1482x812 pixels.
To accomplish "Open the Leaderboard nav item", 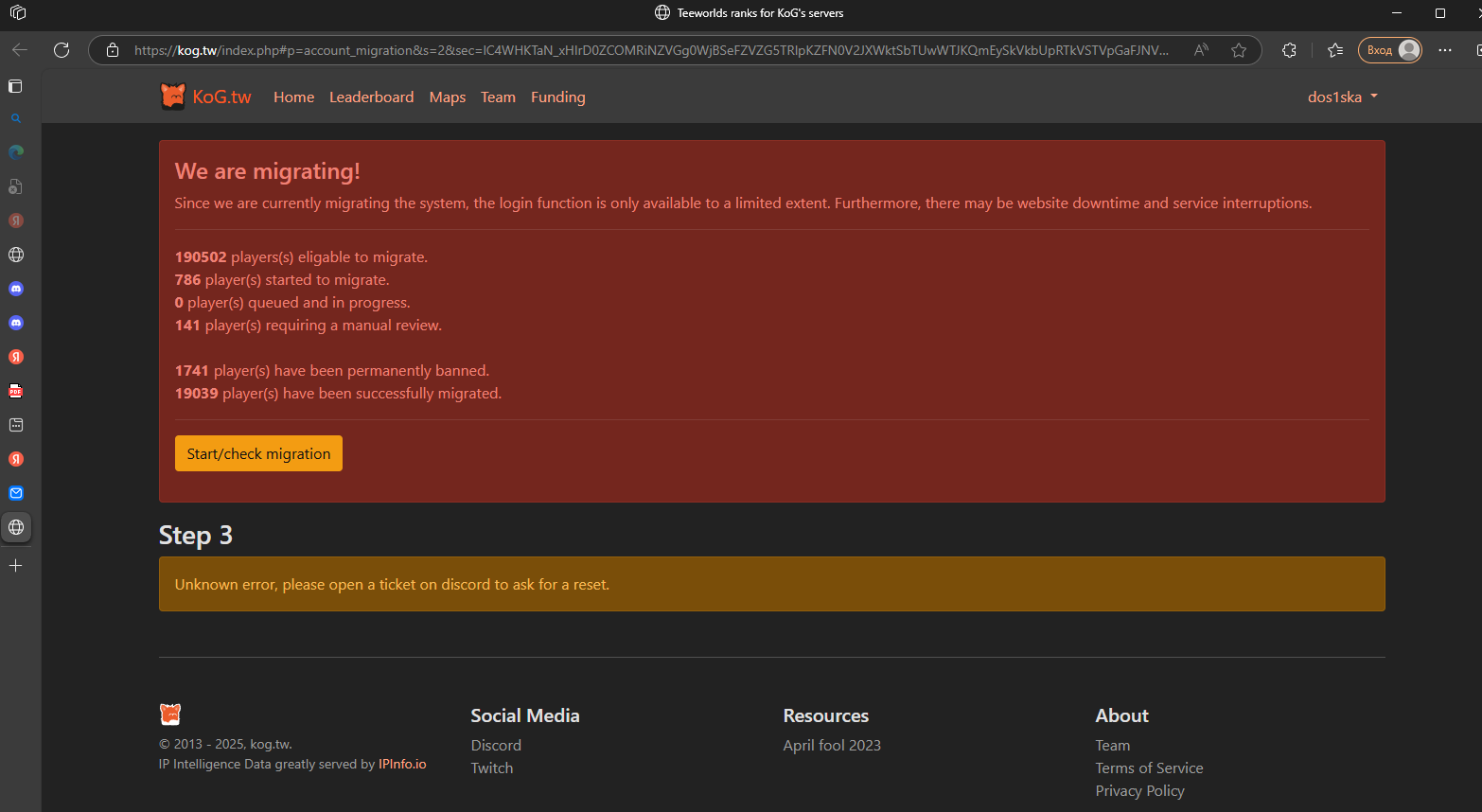I will [372, 97].
